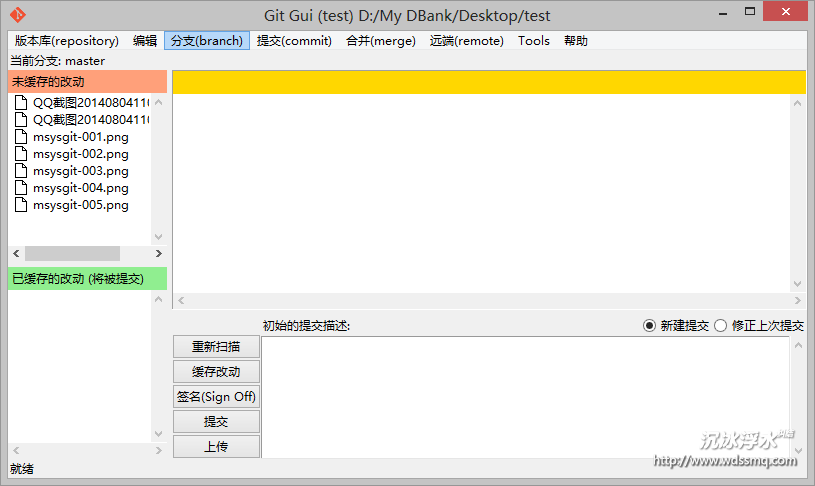Click the document icon of msysgit-005.png

click(22, 205)
